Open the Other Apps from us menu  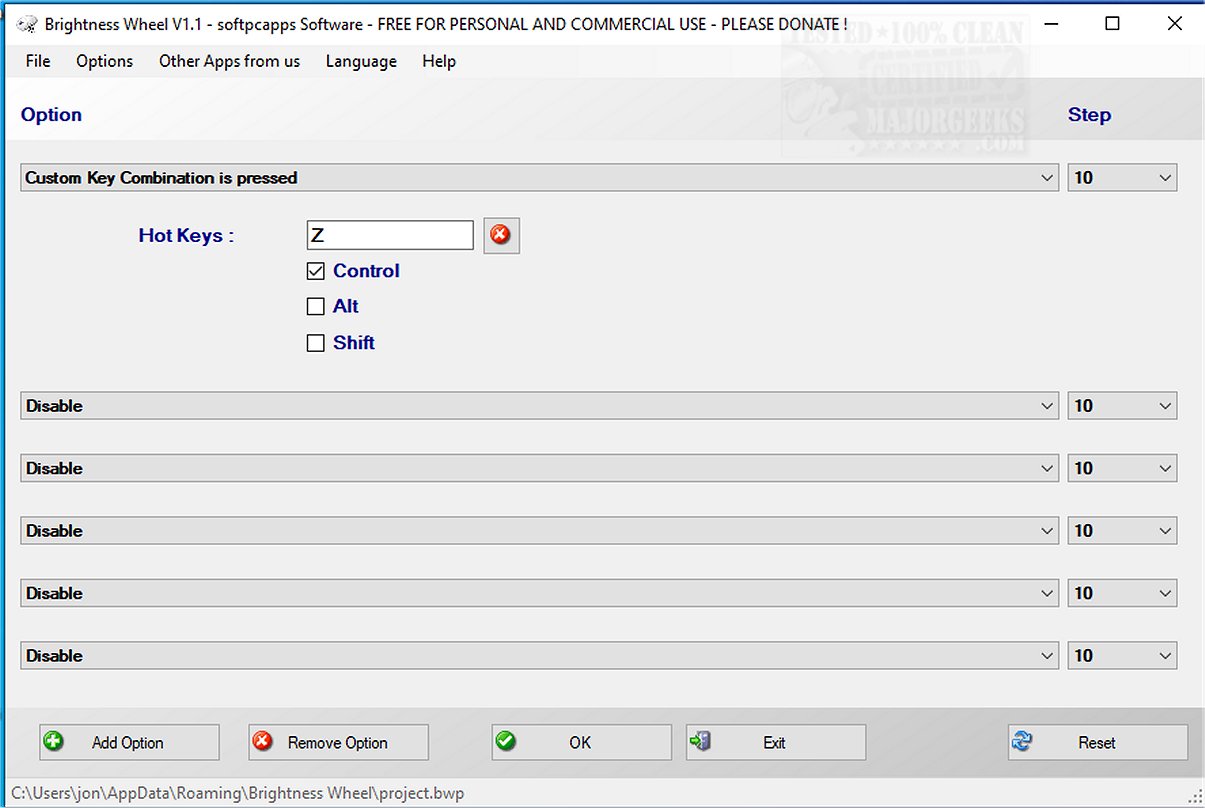click(x=229, y=61)
